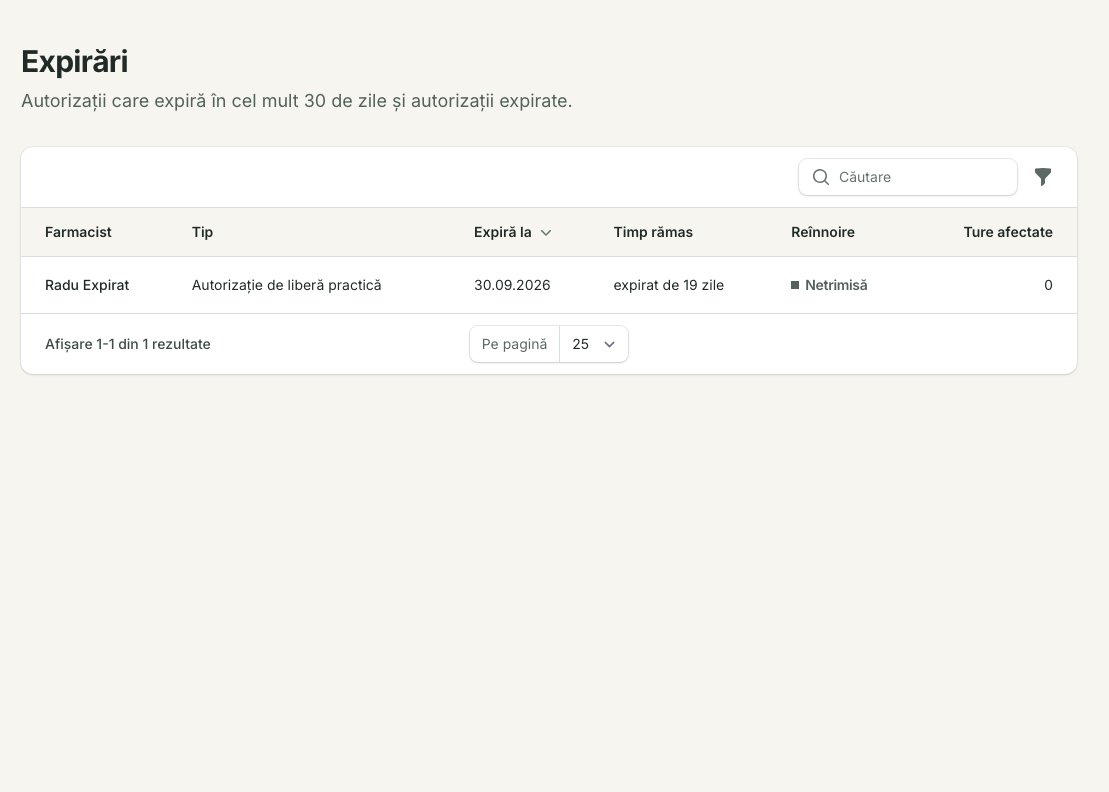Screen dimensions: 1109x792
Task: Focus the Căutare search field
Action: (907, 177)
